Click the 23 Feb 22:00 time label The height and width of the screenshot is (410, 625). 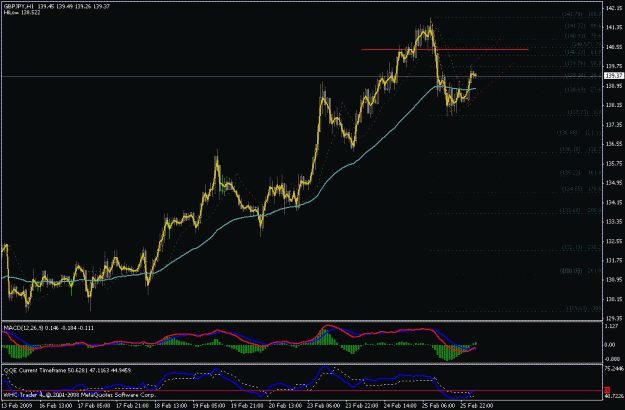pos(362,406)
